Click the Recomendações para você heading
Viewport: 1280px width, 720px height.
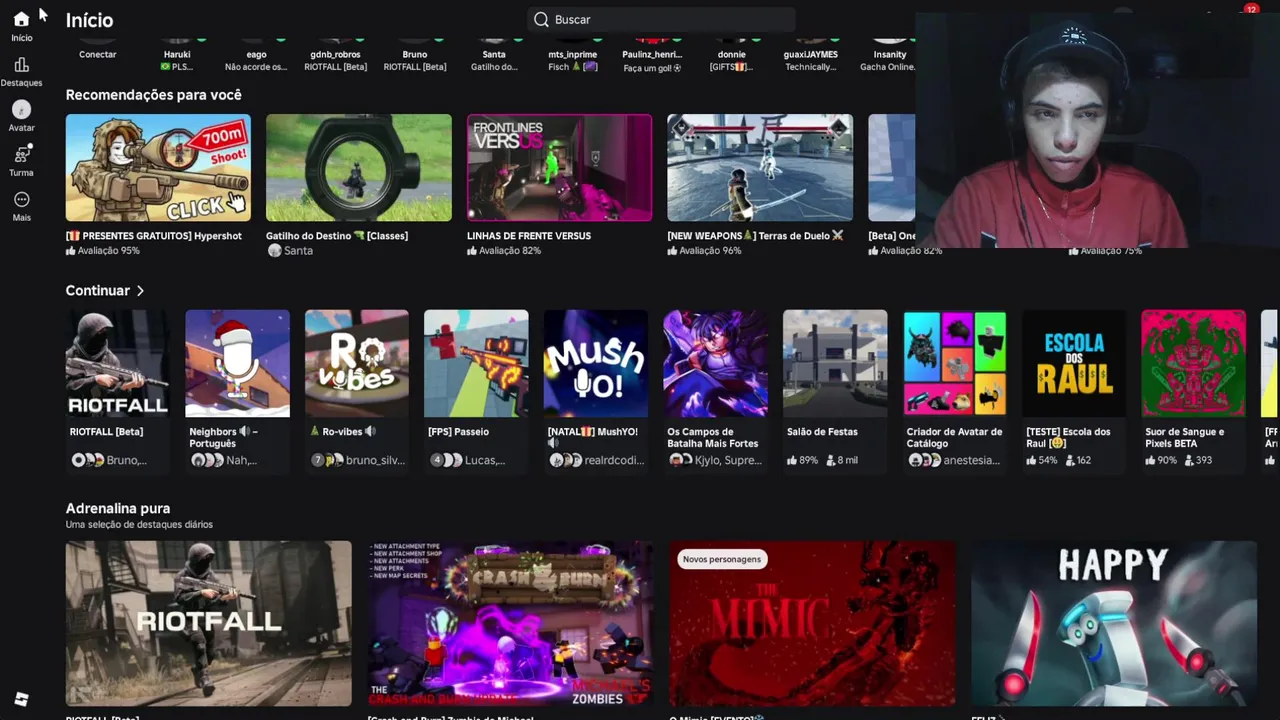(153, 94)
